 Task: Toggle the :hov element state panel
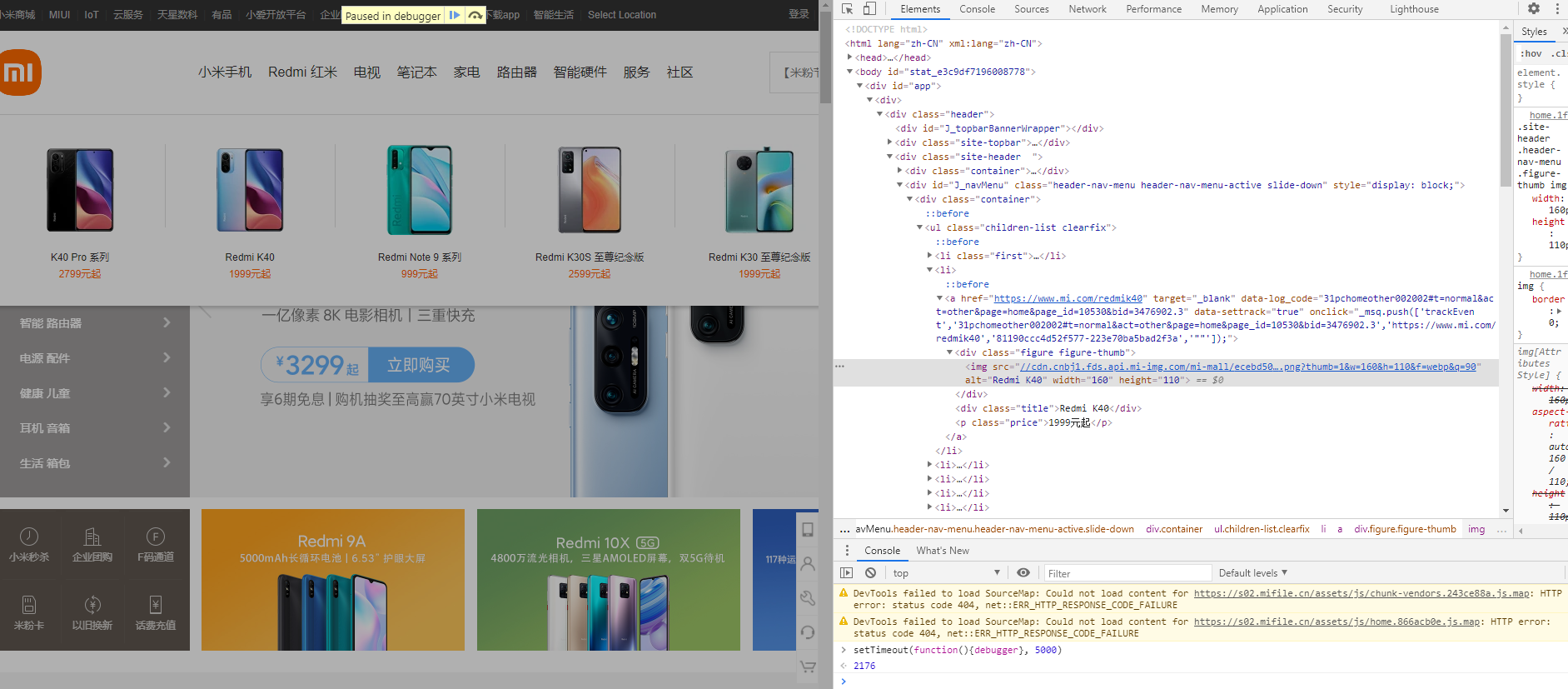point(1531,53)
